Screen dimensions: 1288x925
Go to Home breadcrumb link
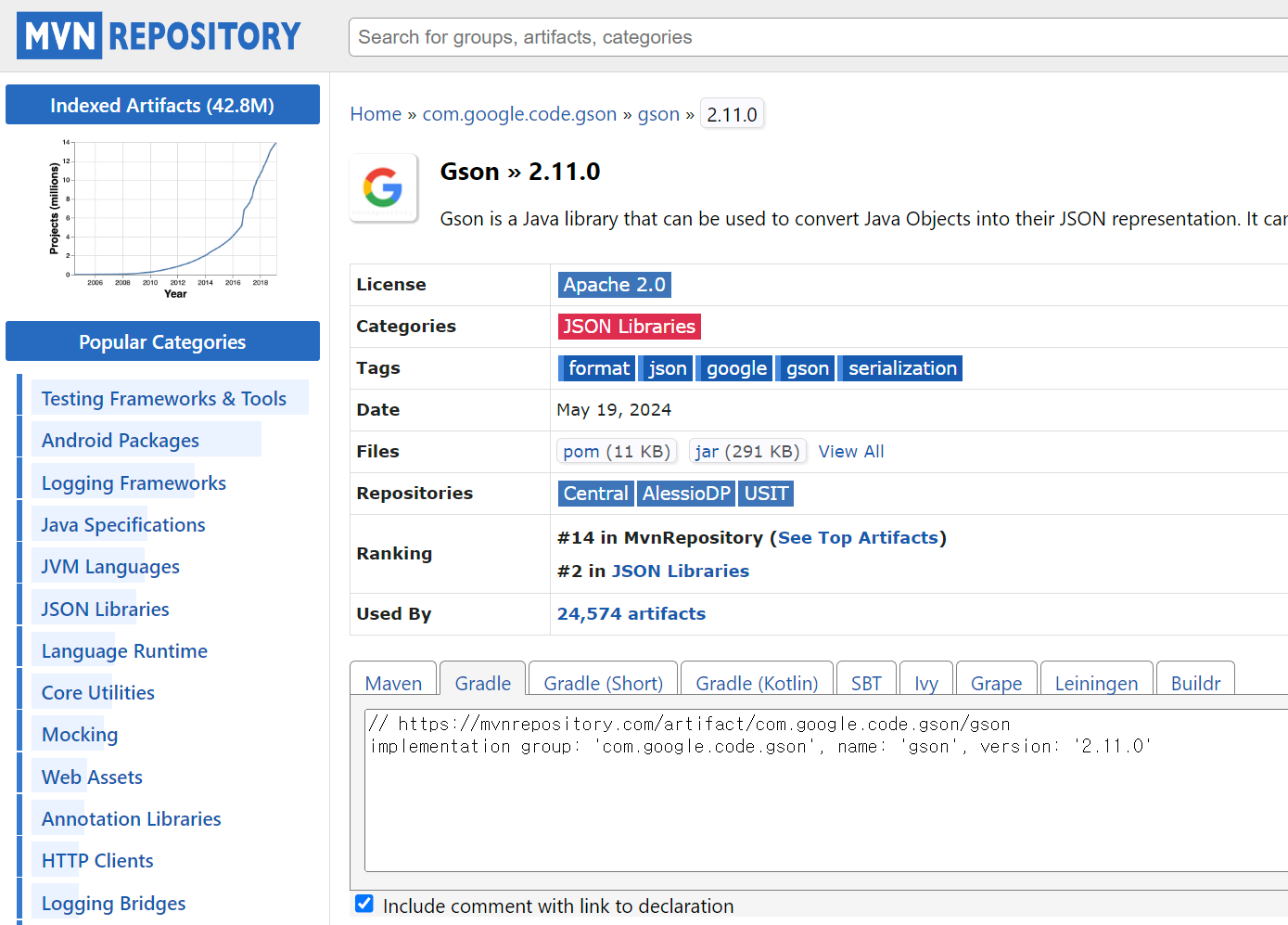(376, 114)
